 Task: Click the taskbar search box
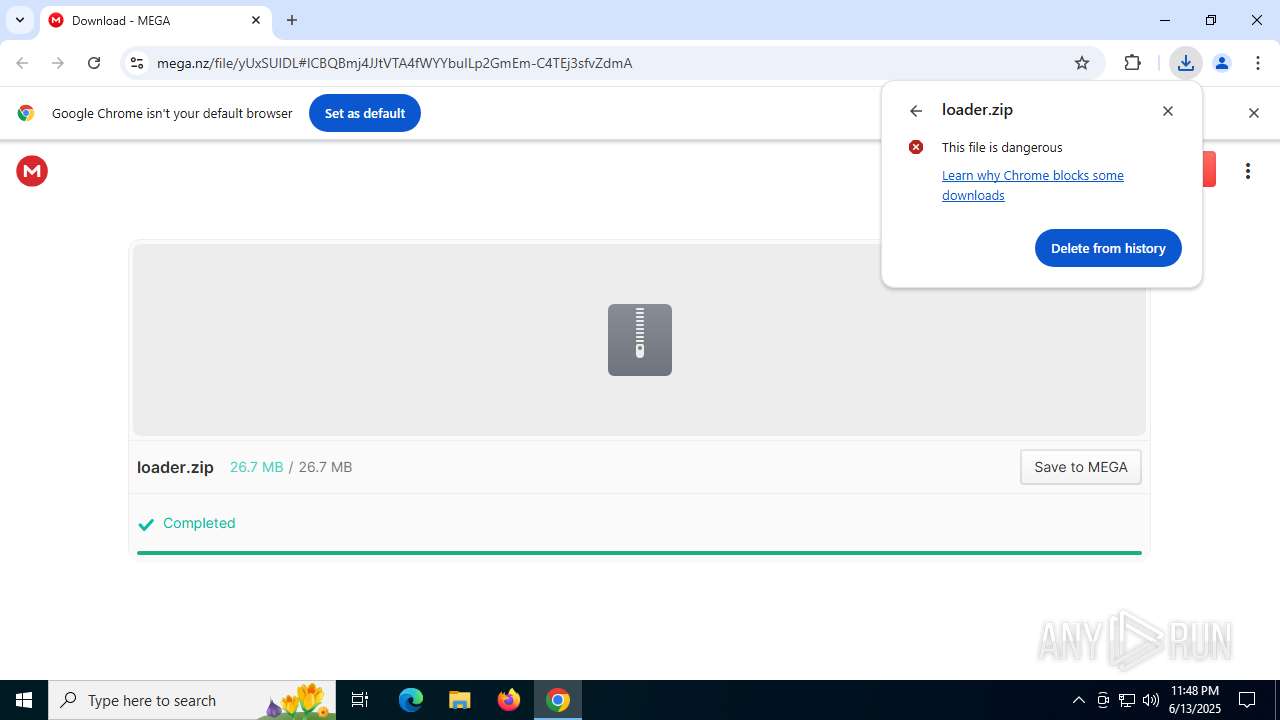pos(192,700)
